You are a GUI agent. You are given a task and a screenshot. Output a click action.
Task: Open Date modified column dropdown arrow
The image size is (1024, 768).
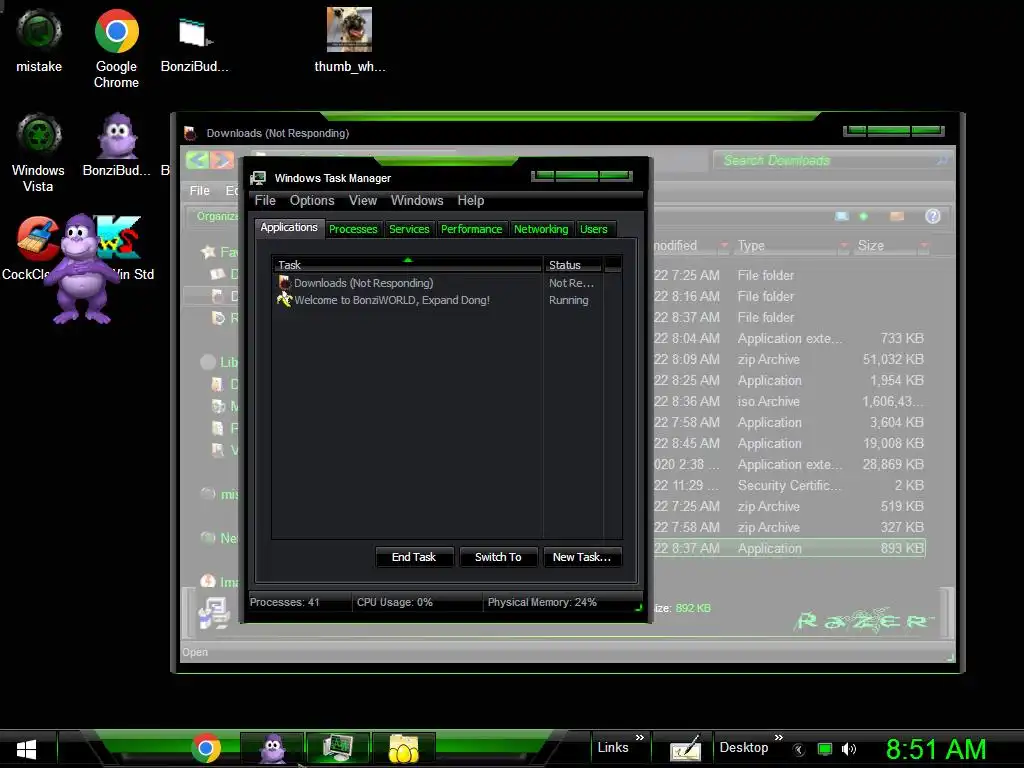[724, 246]
